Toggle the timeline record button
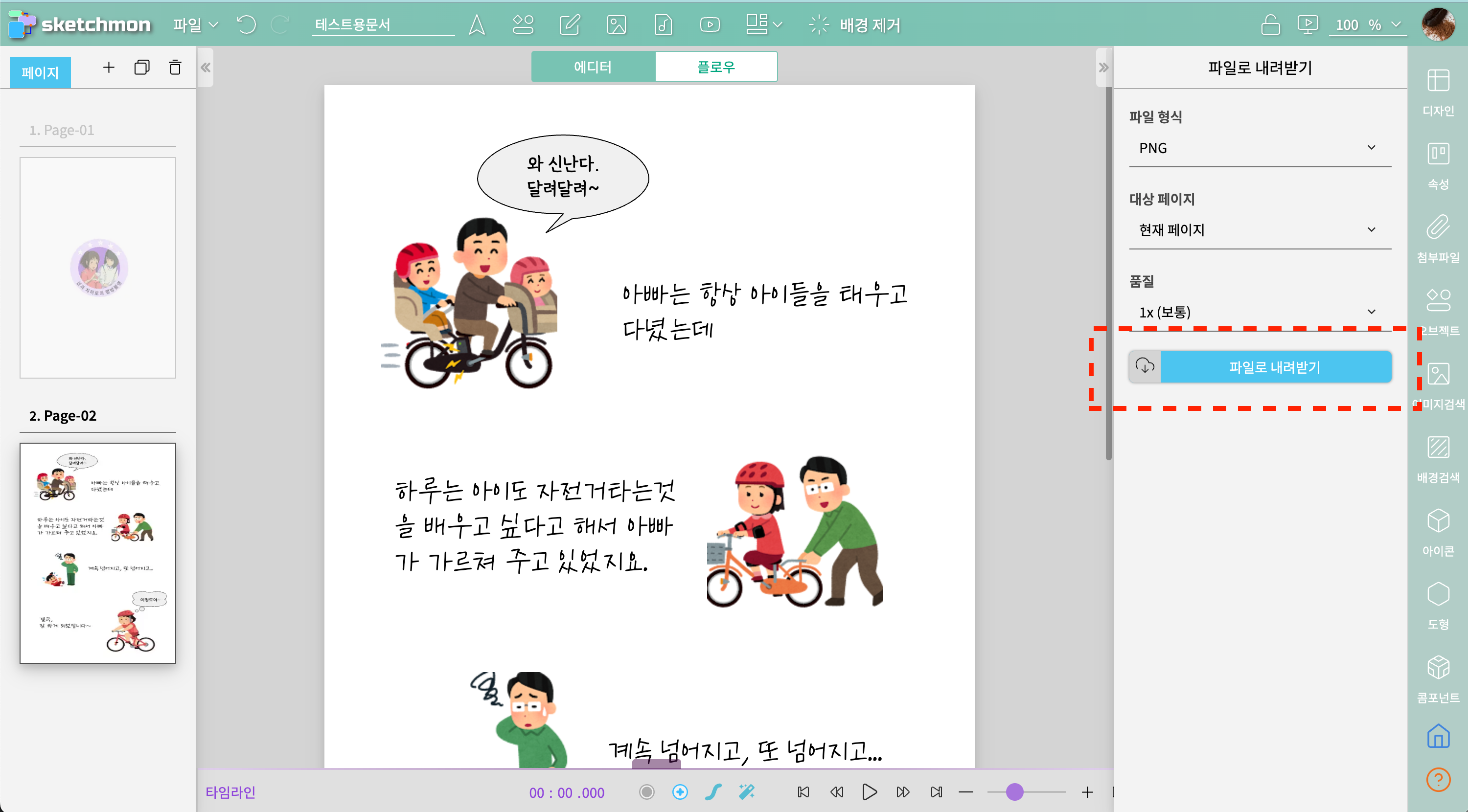1468x812 pixels. coord(646,791)
